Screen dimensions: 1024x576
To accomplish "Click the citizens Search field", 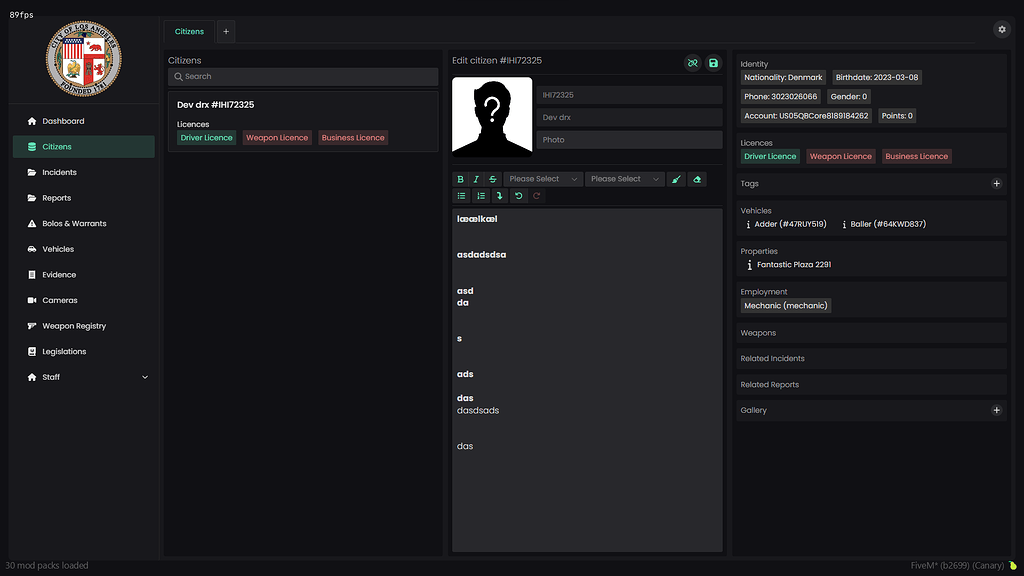I will coord(303,77).
